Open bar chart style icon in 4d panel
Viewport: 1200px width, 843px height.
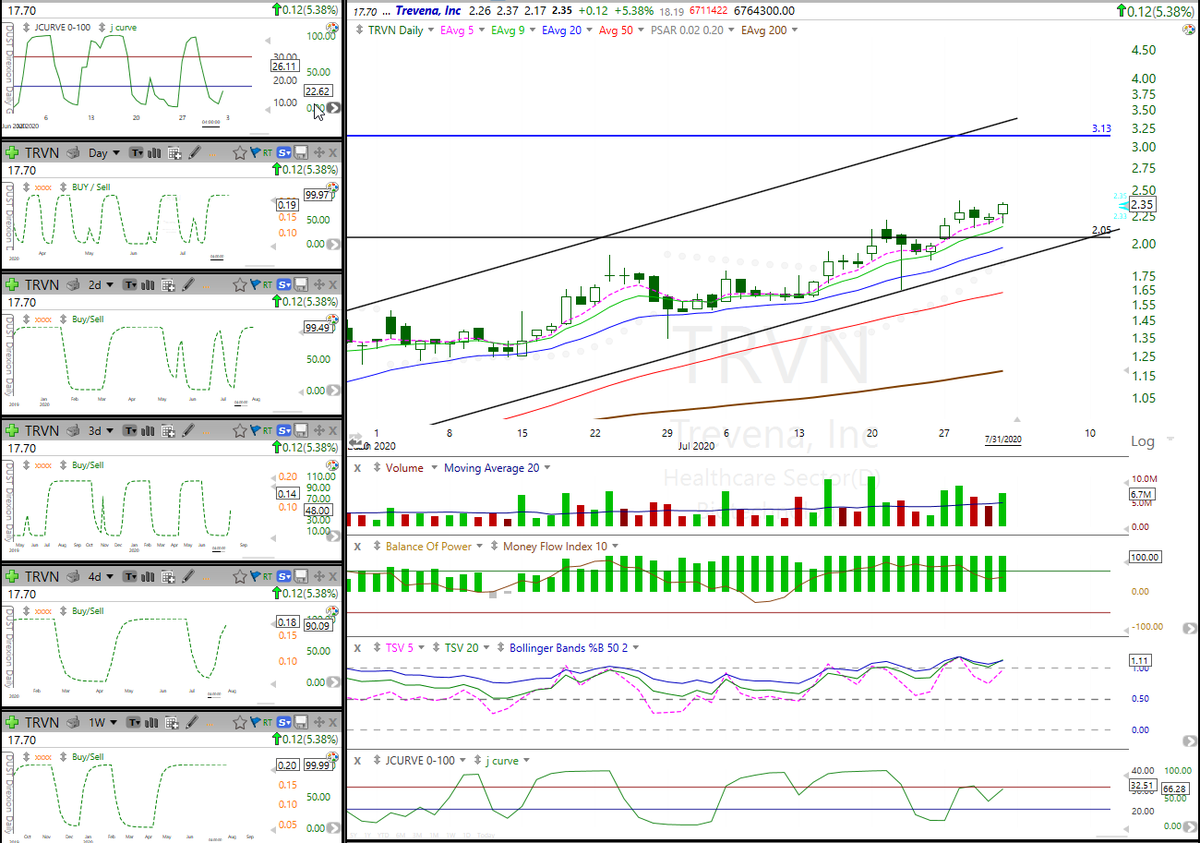(x=148, y=577)
